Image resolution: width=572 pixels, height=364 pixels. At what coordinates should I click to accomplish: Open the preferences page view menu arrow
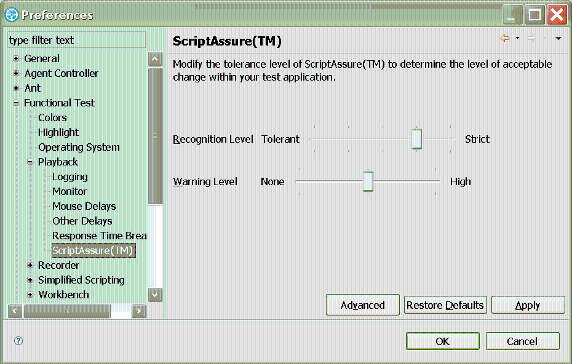[558, 38]
